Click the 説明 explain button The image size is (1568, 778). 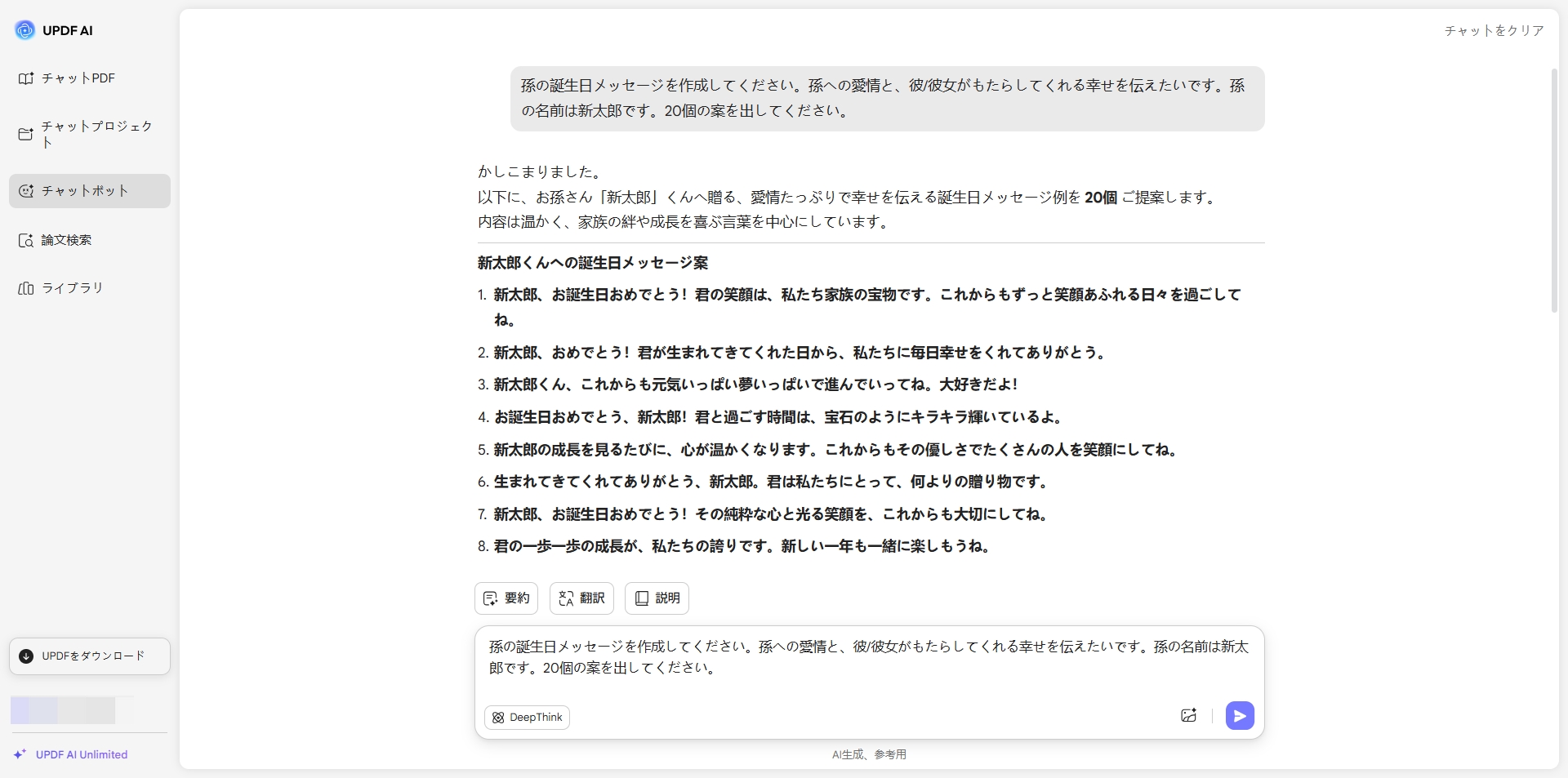coord(657,598)
